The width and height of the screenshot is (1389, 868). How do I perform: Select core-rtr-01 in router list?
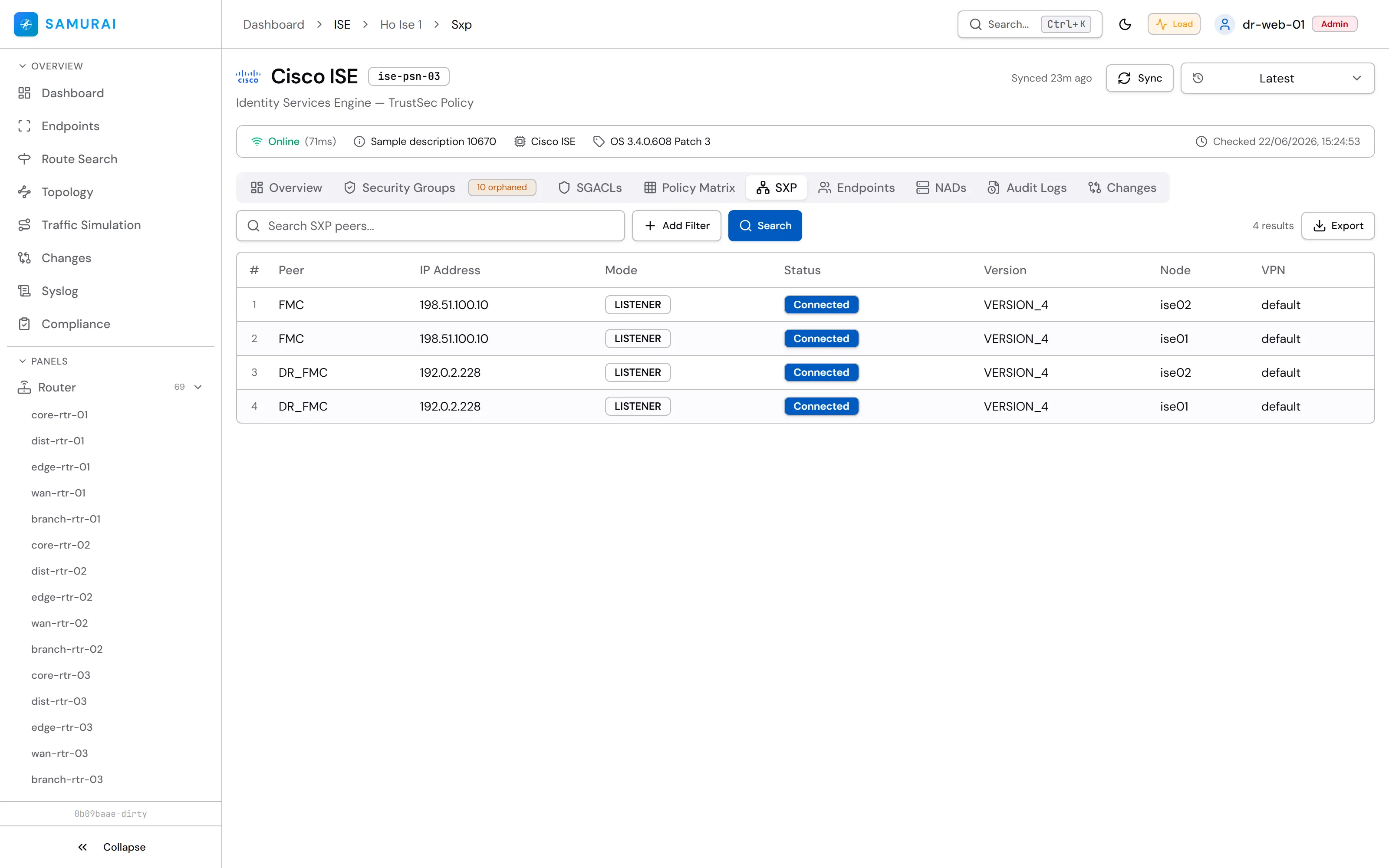point(60,414)
